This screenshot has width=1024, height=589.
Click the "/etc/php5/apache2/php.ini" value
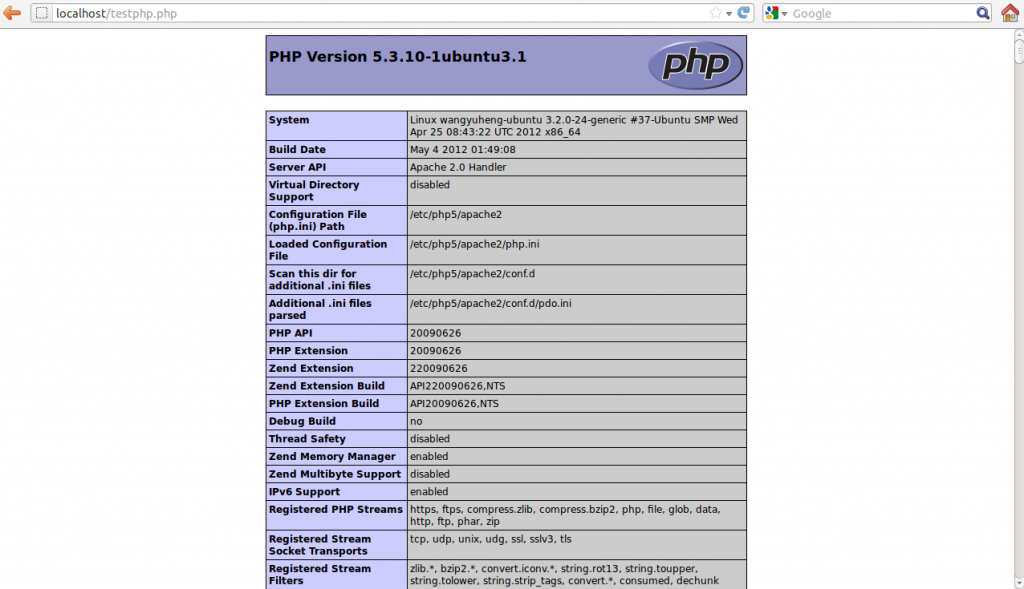click(x=475, y=244)
